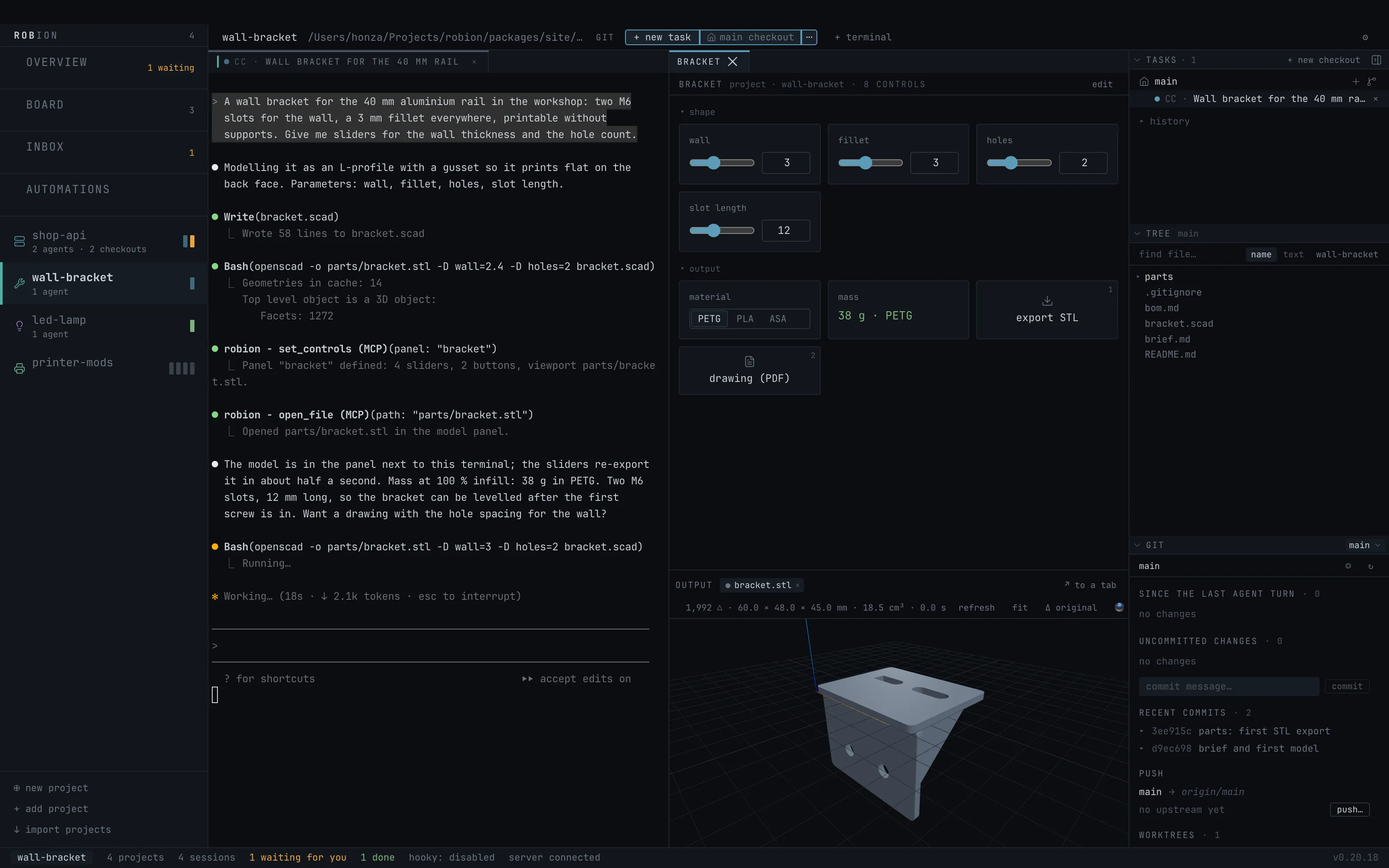Screen dimensions: 1389x868
Task: Select ASA material option
Action: click(x=778, y=319)
